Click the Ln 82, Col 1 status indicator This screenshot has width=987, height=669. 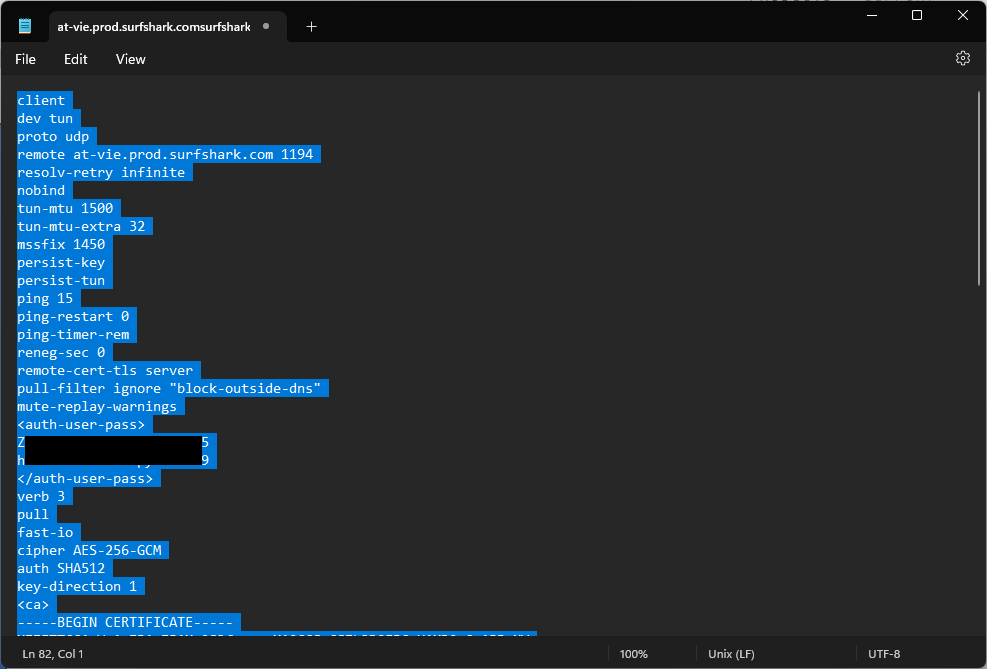[53, 654]
